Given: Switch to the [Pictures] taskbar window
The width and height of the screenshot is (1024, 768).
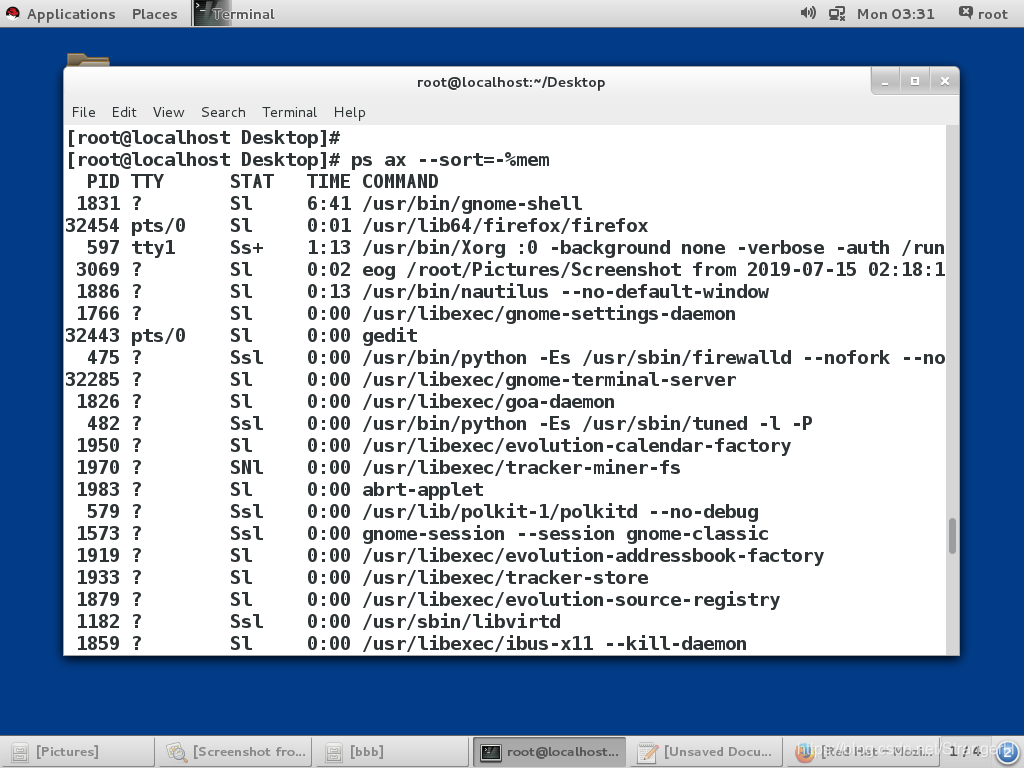Looking at the screenshot, I should (77, 752).
